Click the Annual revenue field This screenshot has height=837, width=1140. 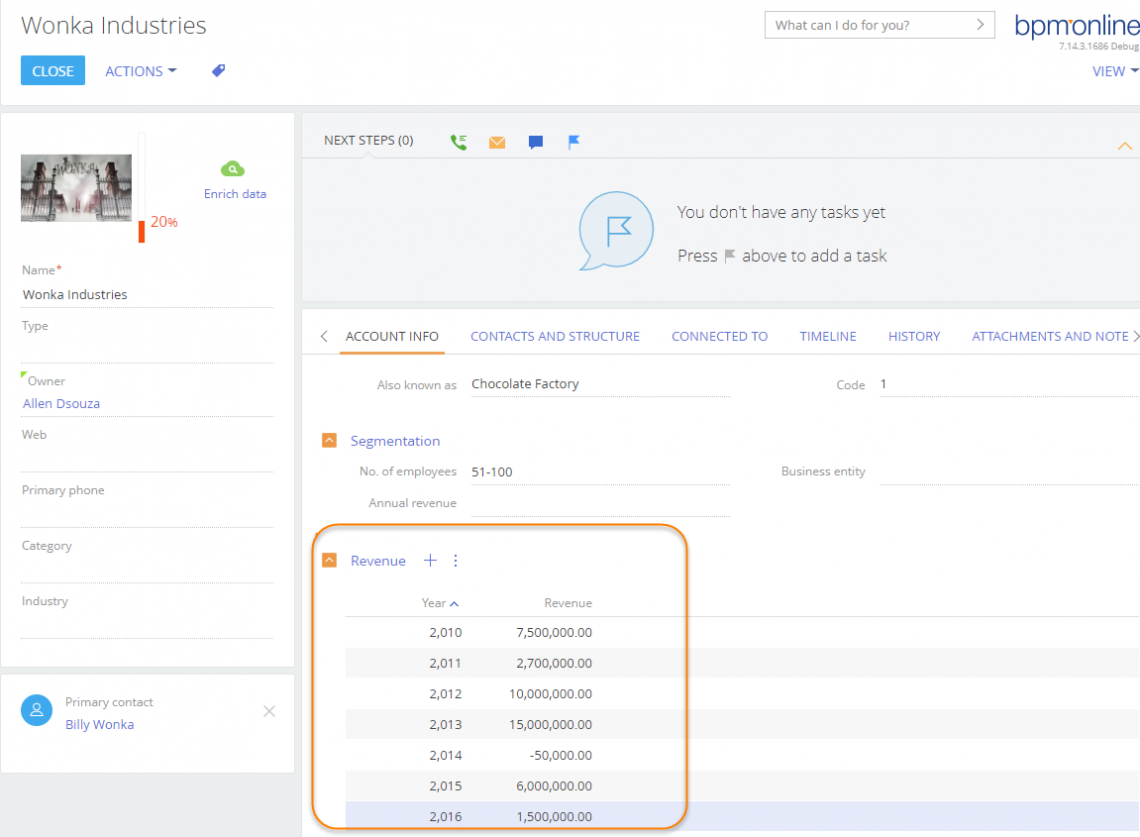(600, 503)
